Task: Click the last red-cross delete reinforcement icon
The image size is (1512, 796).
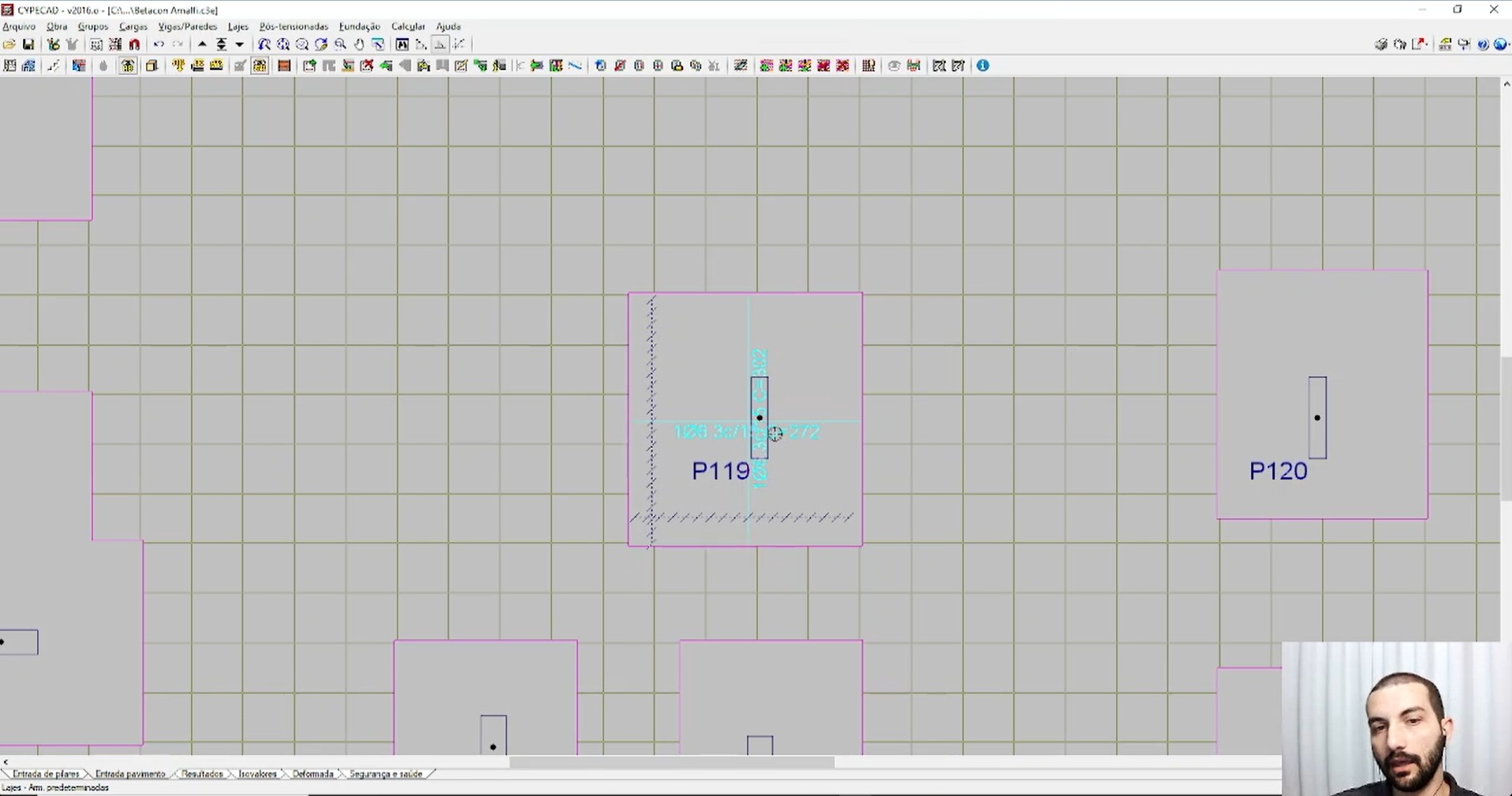Action: click(x=842, y=65)
